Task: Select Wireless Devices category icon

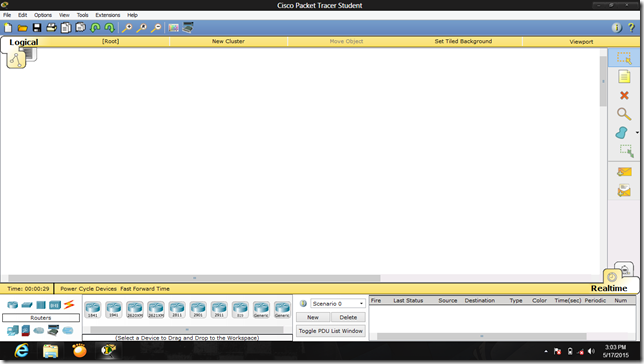Action: click(x=55, y=305)
